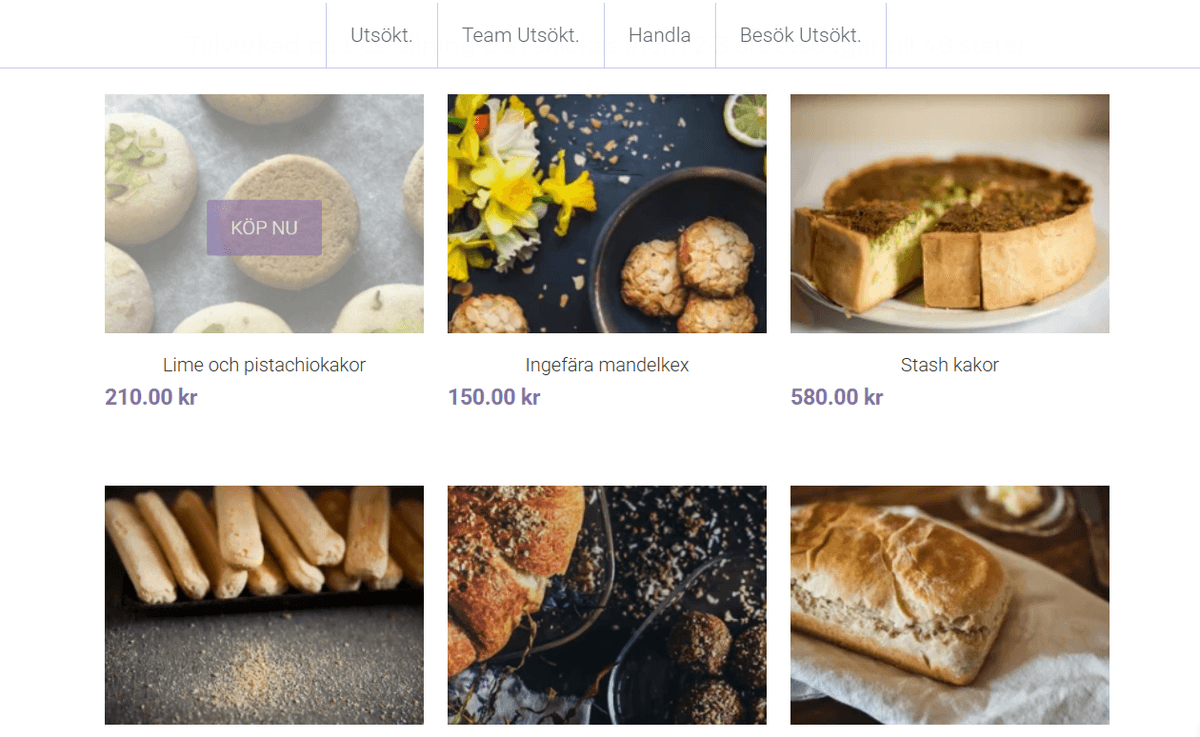Screen dimensions: 1200x737
Task: Click the 210.00 kr price
Action: tap(151, 397)
